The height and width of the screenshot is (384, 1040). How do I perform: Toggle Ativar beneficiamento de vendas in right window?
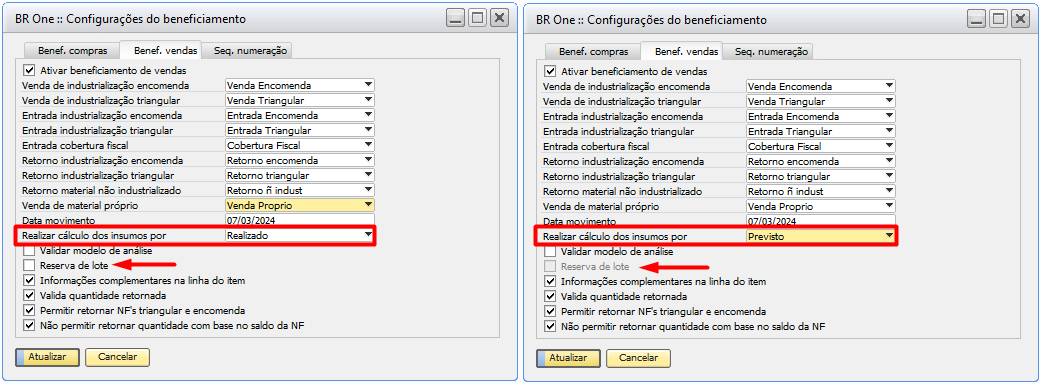click(549, 71)
